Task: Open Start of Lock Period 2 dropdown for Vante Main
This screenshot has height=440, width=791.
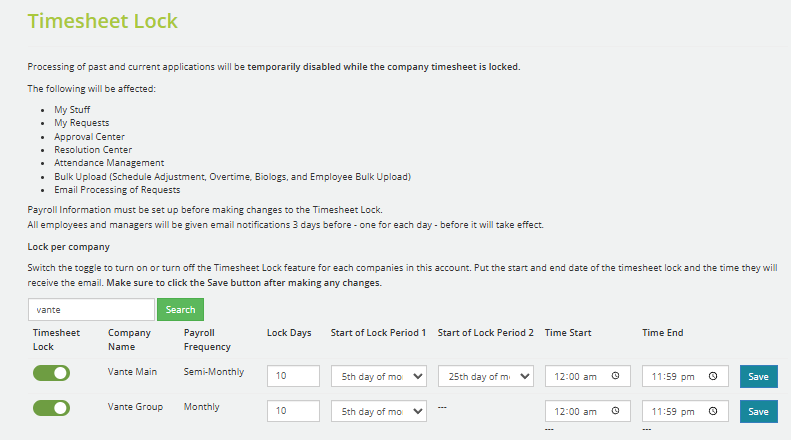Action: tap(486, 376)
